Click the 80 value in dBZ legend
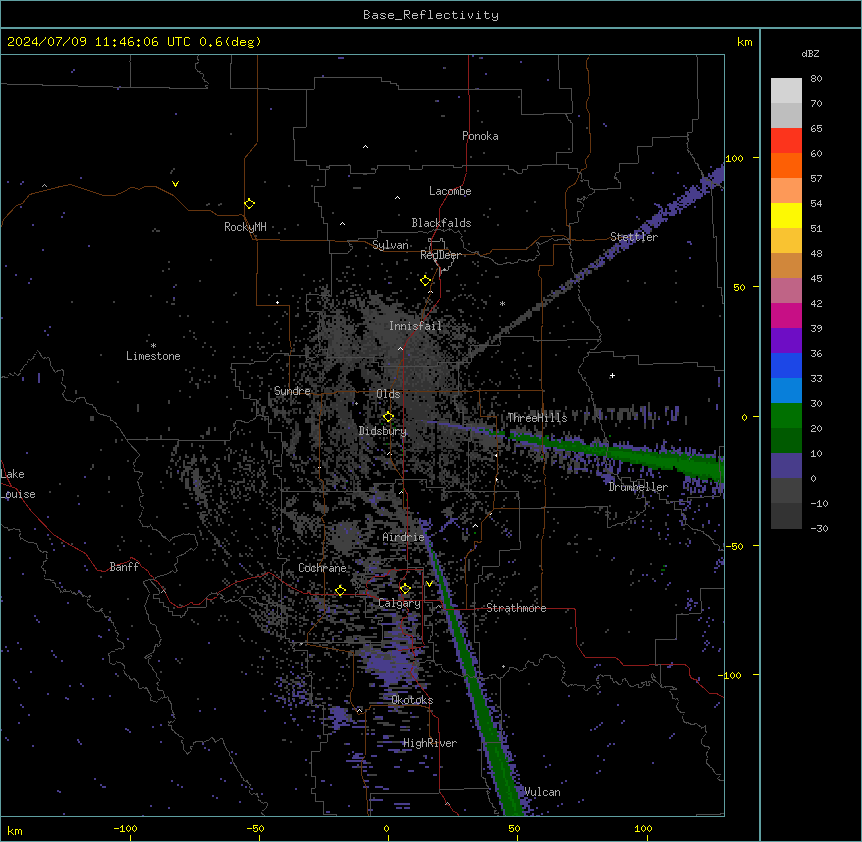The height and width of the screenshot is (842, 862). 816,79
